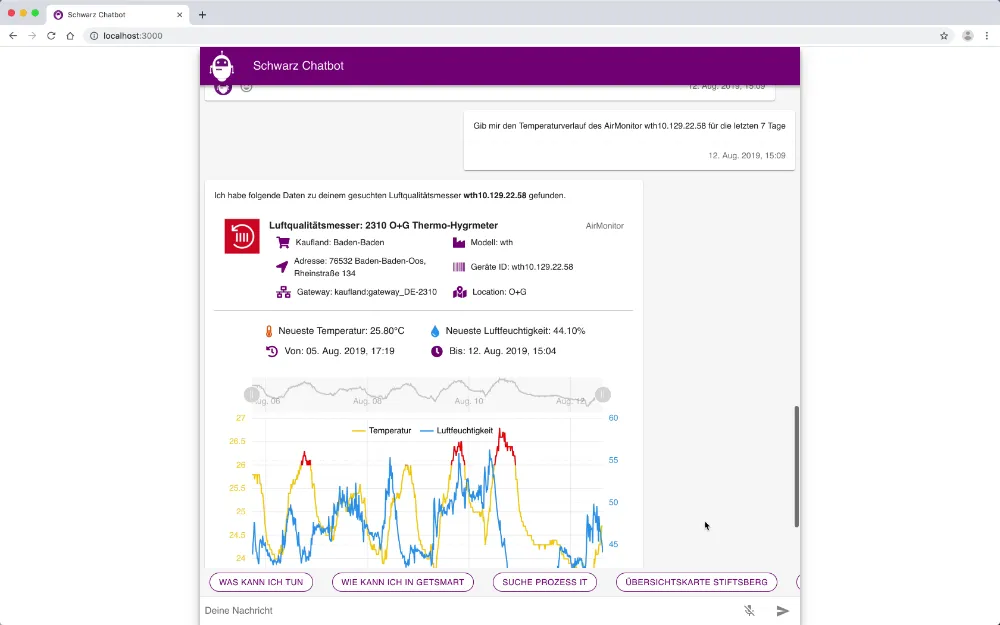The width and height of the screenshot is (1000, 625).
Task: Click the chart overview navigator strip
Action: point(427,393)
